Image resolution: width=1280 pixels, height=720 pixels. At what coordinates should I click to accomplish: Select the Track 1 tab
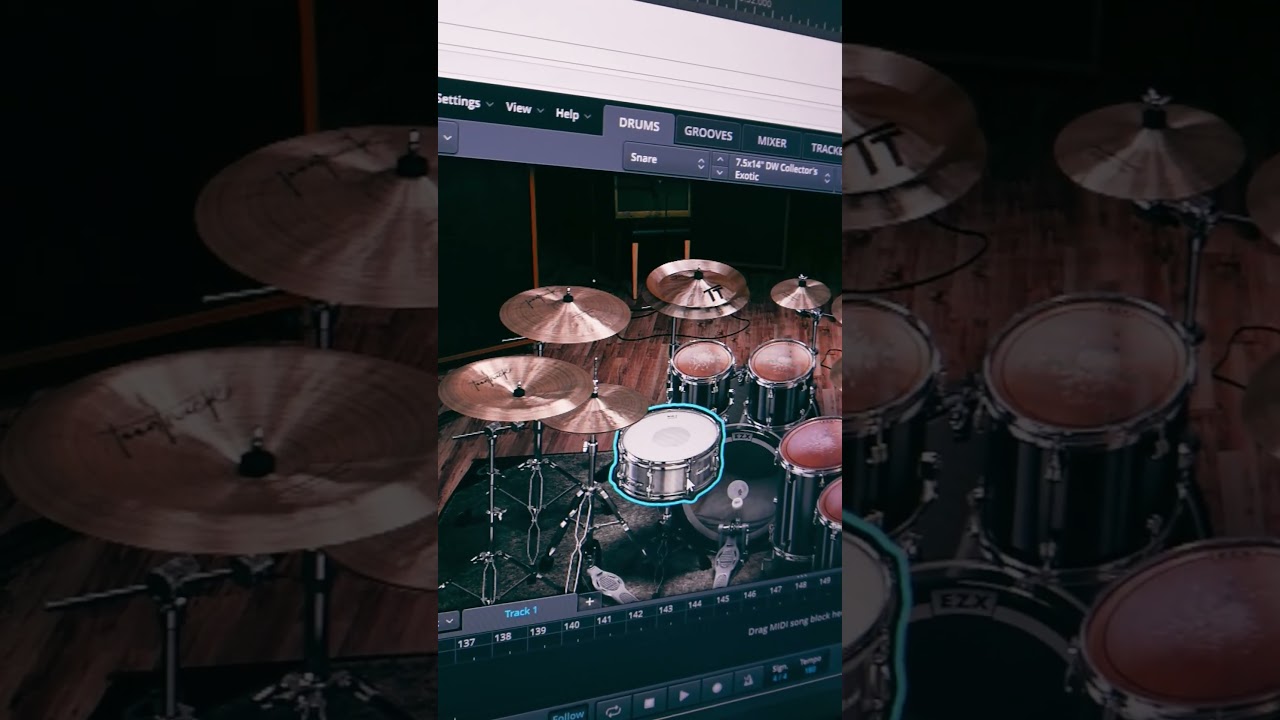[x=520, y=611]
